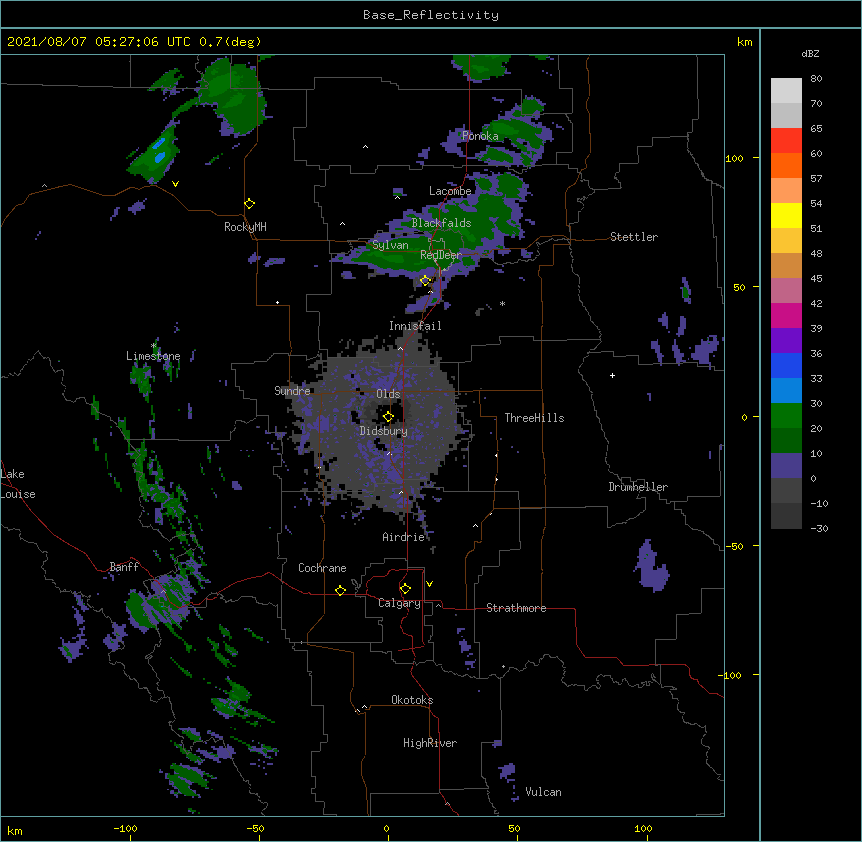This screenshot has height=842, width=862.
Task: Click the Strathmore town label
Action: [516, 608]
